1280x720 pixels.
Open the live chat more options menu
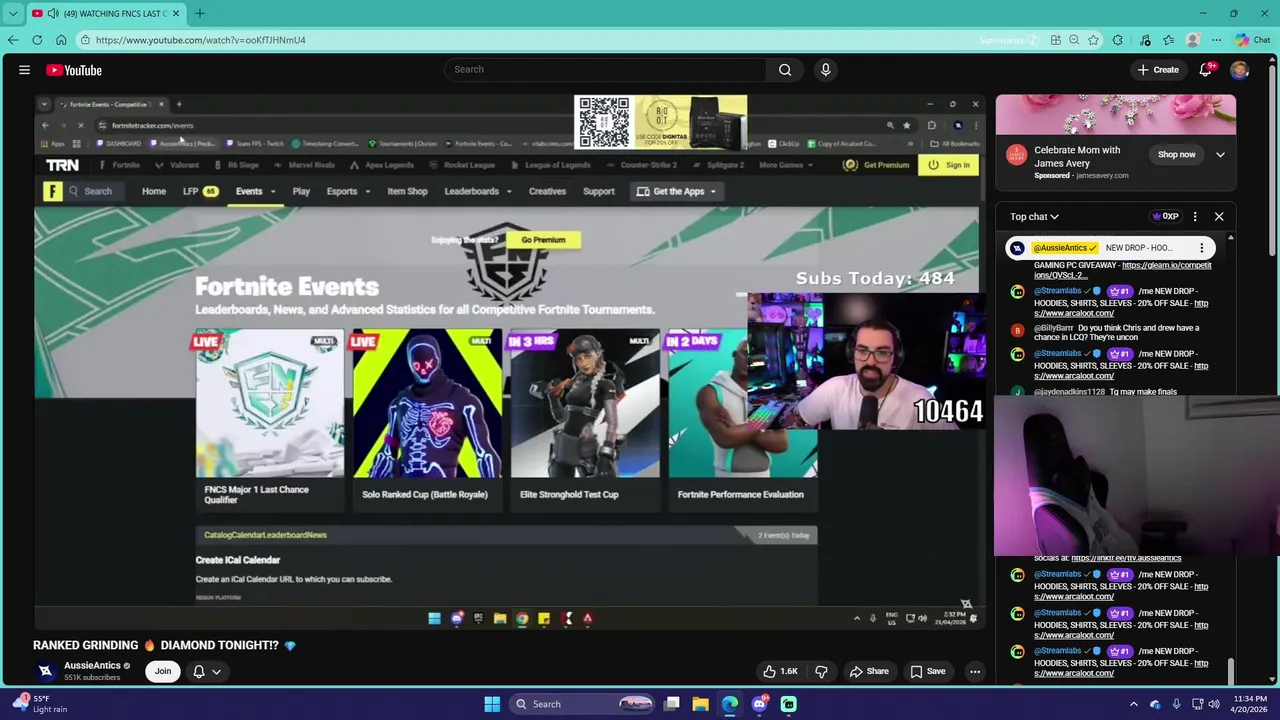coord(1195,216)
